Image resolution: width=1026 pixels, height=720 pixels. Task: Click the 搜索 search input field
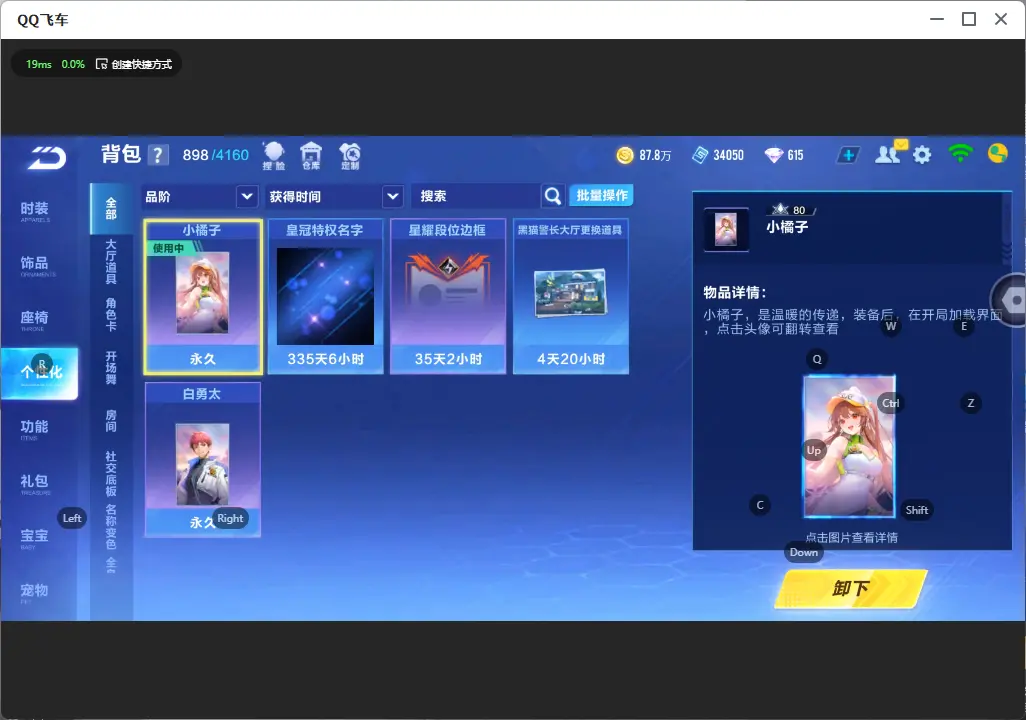pyautogui.click(x=477, y=196)
